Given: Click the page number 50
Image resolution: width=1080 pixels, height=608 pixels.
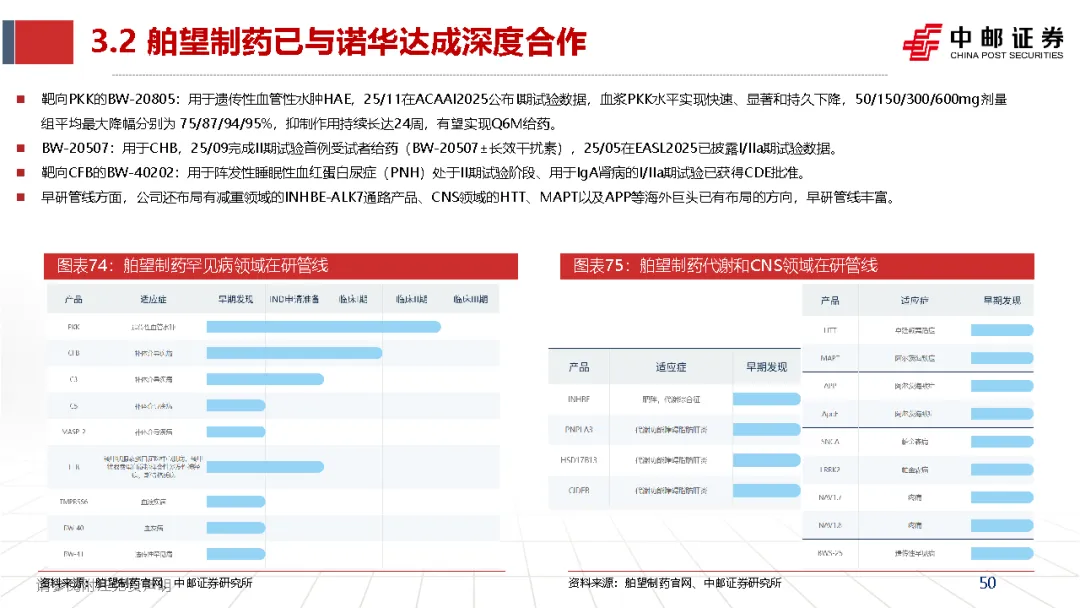Looking at the screenshot, I should click(x=987, y=583).
